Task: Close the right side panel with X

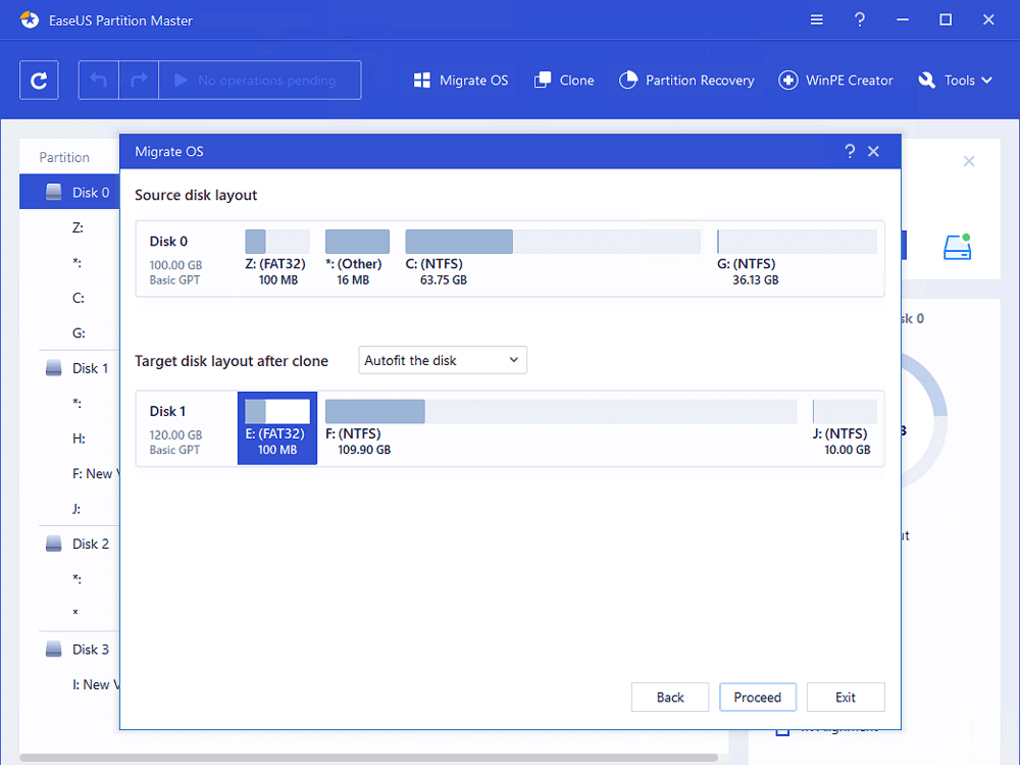Action: click(x=969, y=161)
